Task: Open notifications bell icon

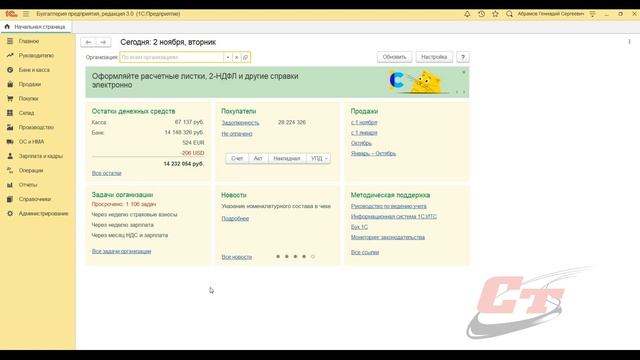Action: [x=467, y=14]
